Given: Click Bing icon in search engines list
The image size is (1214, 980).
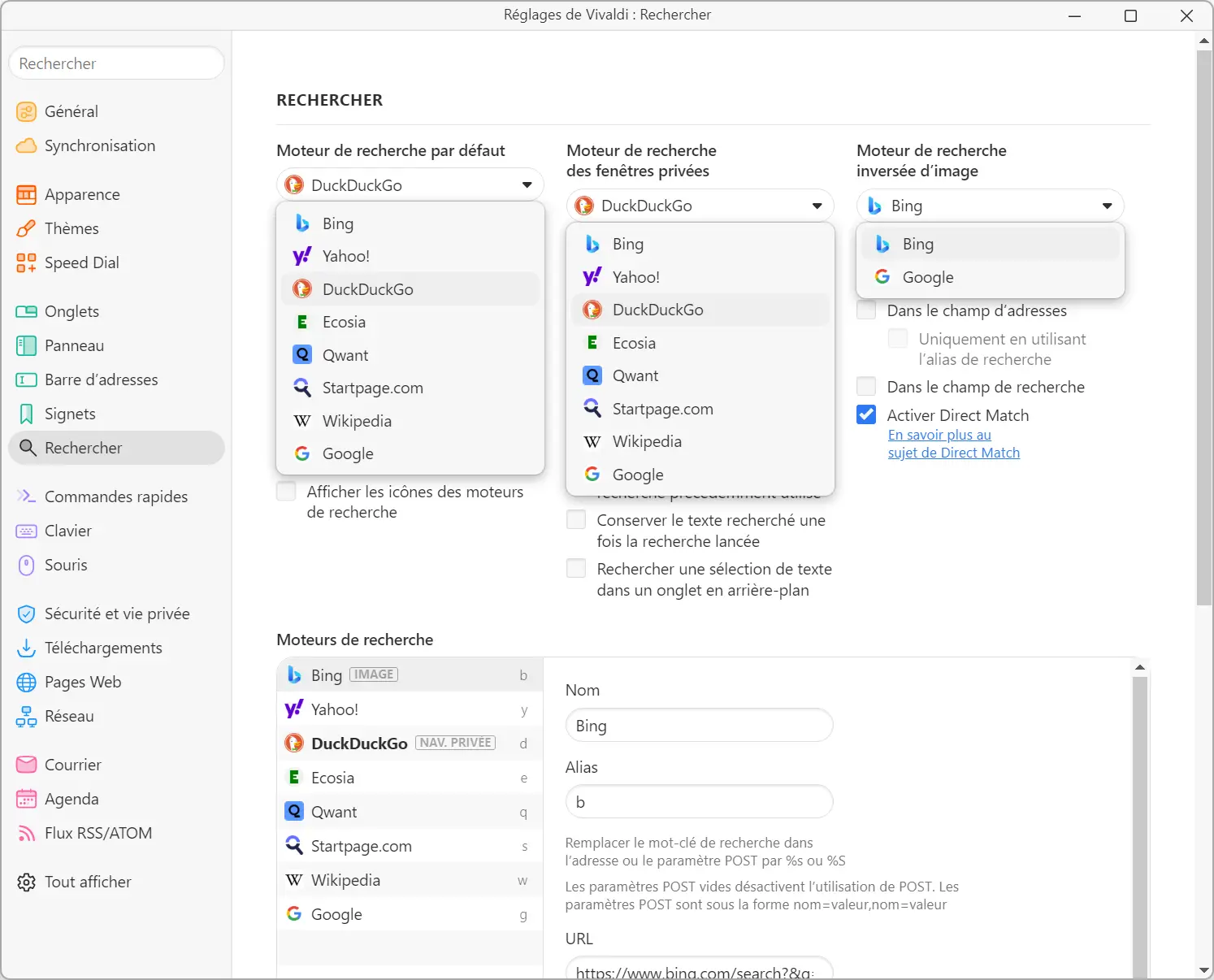Looking at the screenshot, I should pyautogui.click(x=294, y=674).
